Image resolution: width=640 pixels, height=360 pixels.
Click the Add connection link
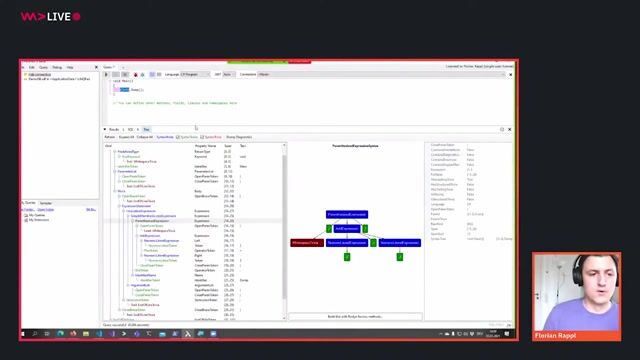click(40, 74)
